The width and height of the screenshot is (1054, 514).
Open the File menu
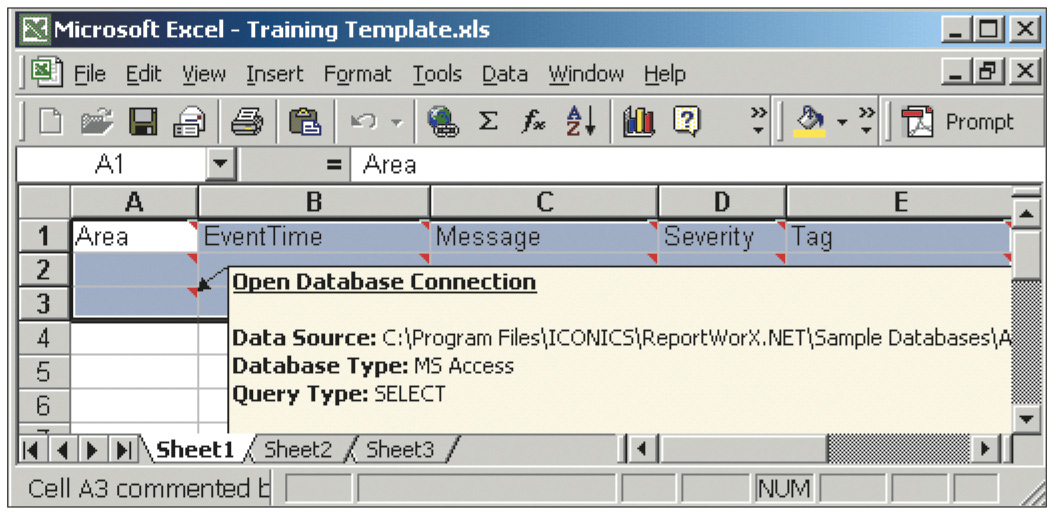point(89,74)
